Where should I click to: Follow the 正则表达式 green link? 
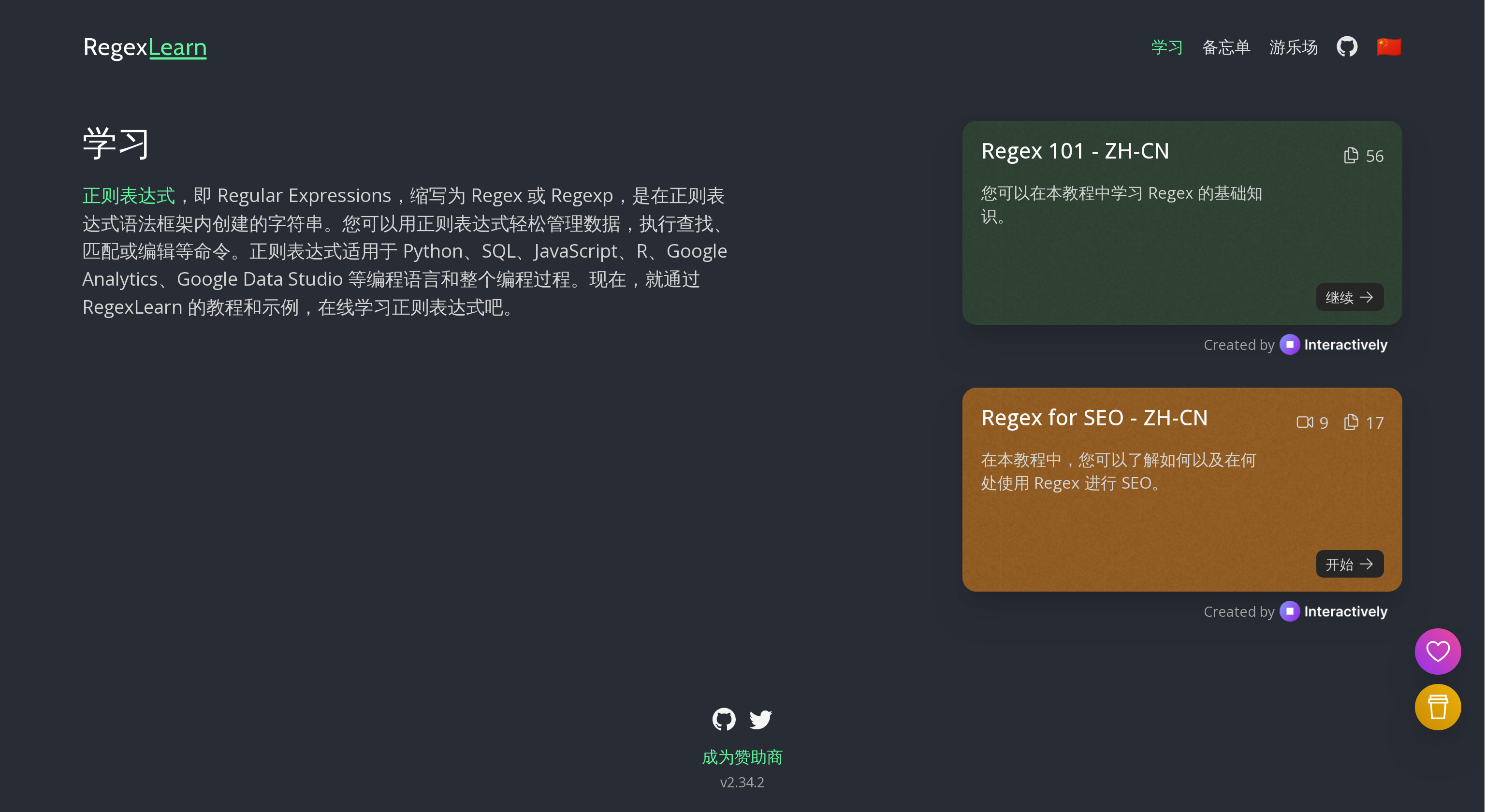point(129,195)
